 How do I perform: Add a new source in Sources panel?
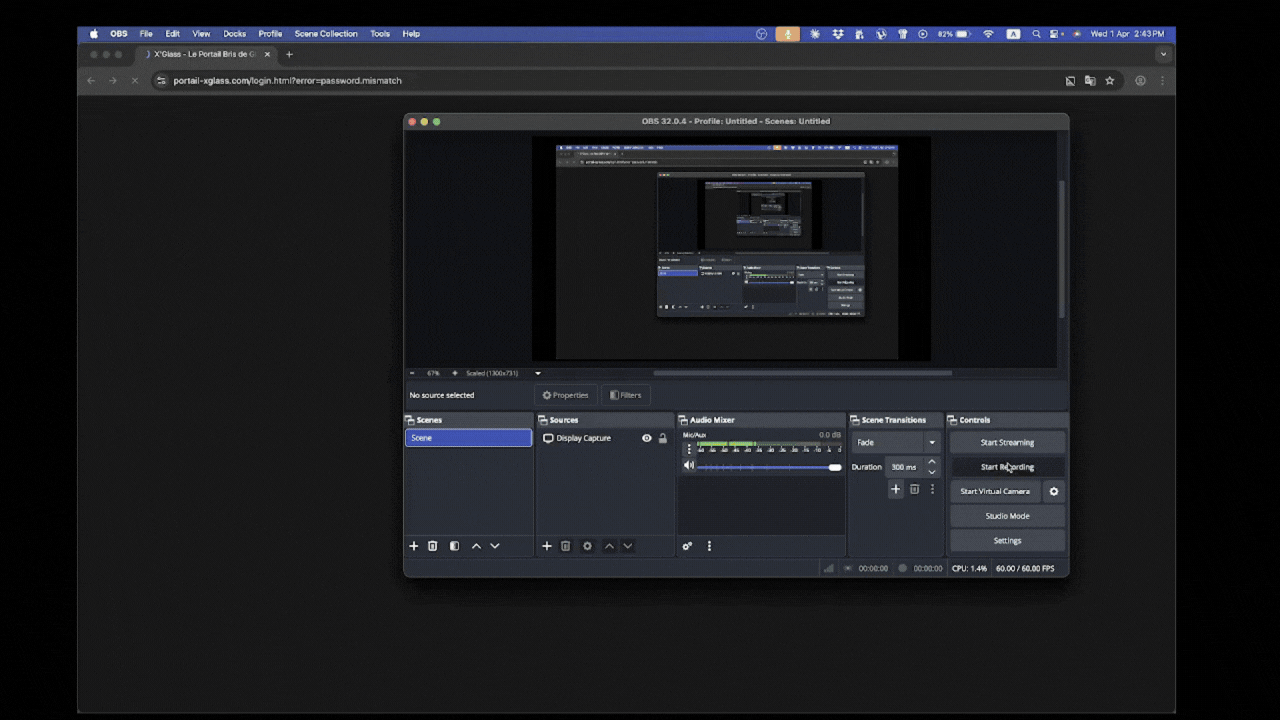(547, 546)
